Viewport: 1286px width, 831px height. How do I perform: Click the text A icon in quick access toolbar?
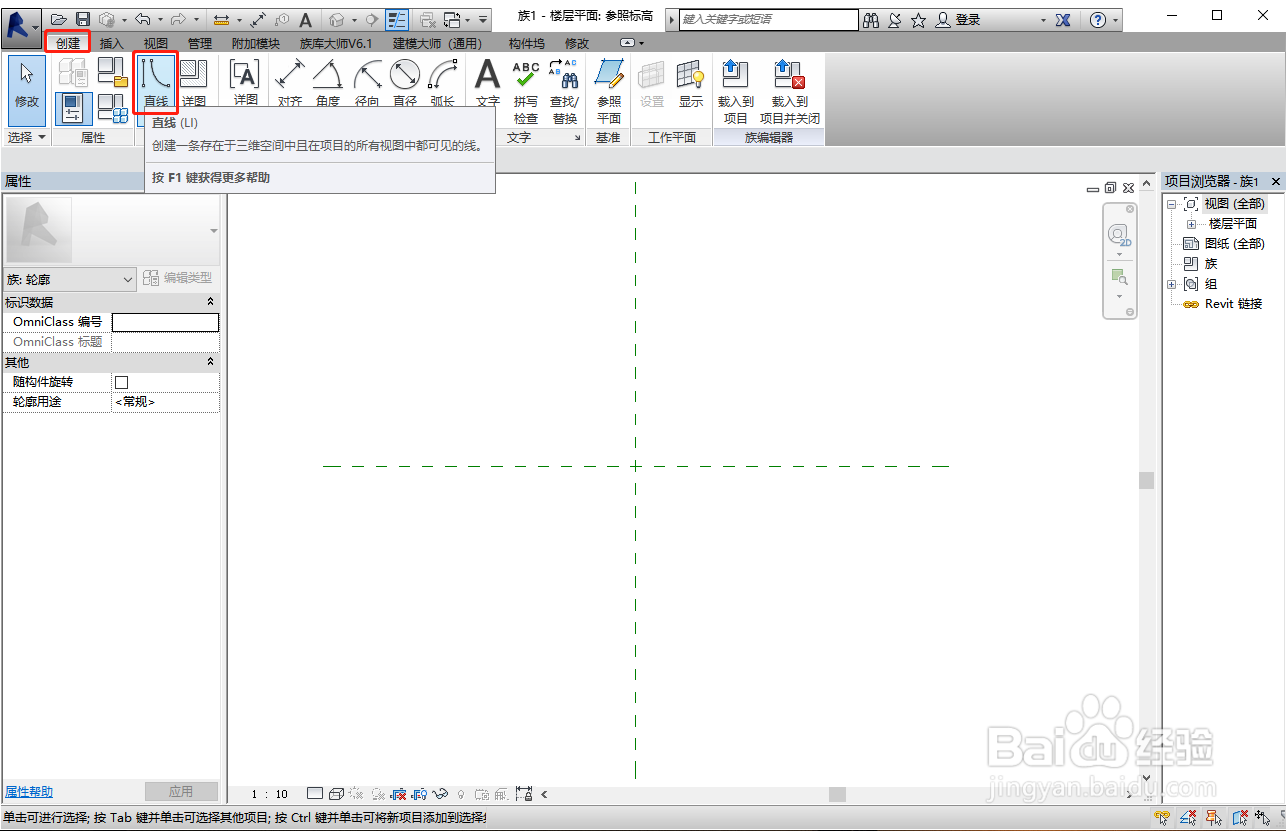point(306,19)
